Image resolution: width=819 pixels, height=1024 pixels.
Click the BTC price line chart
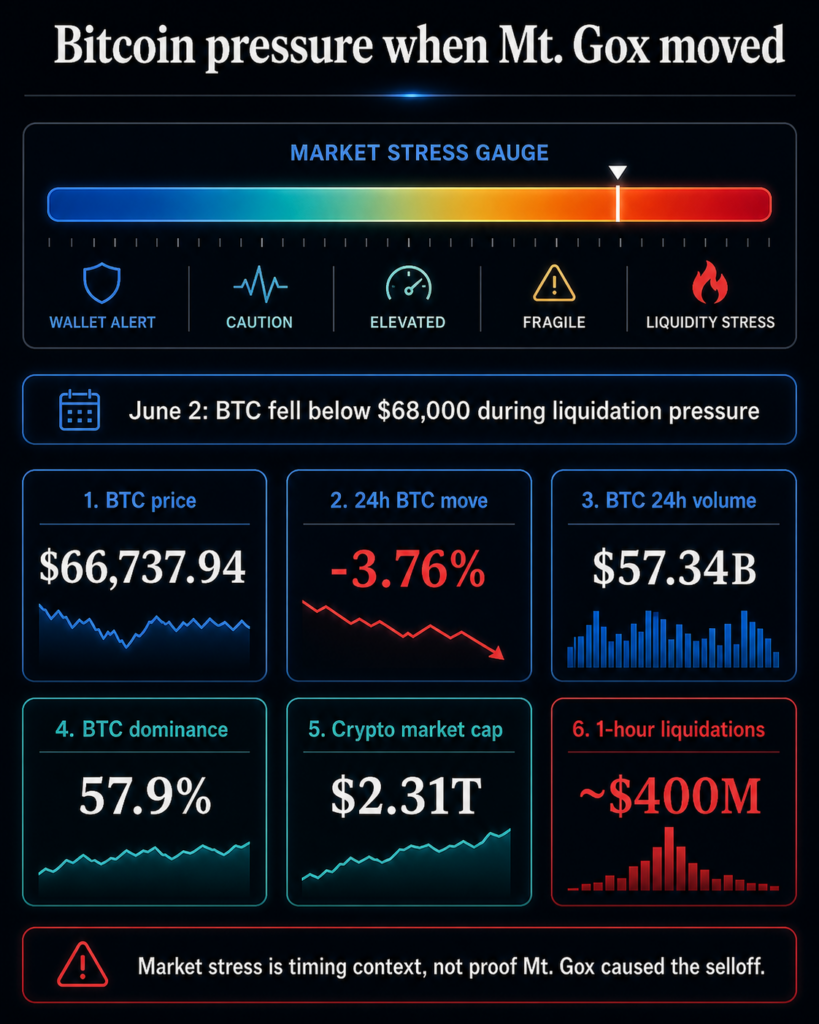point(144,636)
